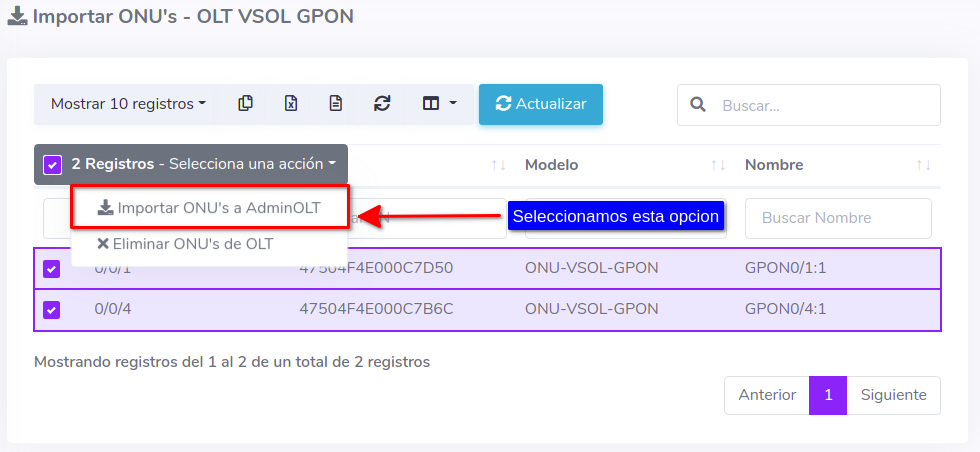The height and width of the screenshot is (452, 980).
Task: Open the column visibility icon menu
Action: (439, 104)
